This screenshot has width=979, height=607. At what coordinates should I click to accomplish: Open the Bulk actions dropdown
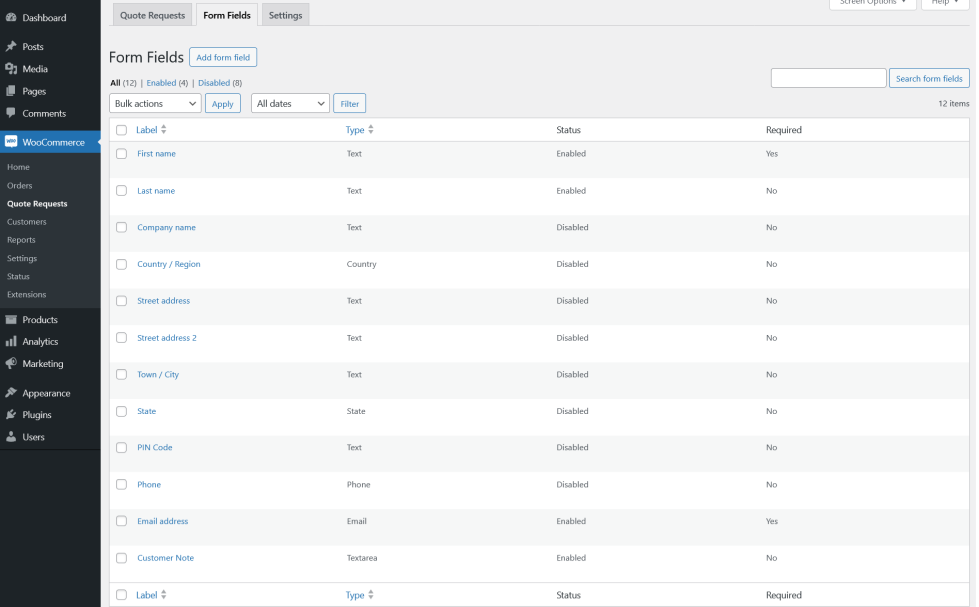tap(155, 104)
